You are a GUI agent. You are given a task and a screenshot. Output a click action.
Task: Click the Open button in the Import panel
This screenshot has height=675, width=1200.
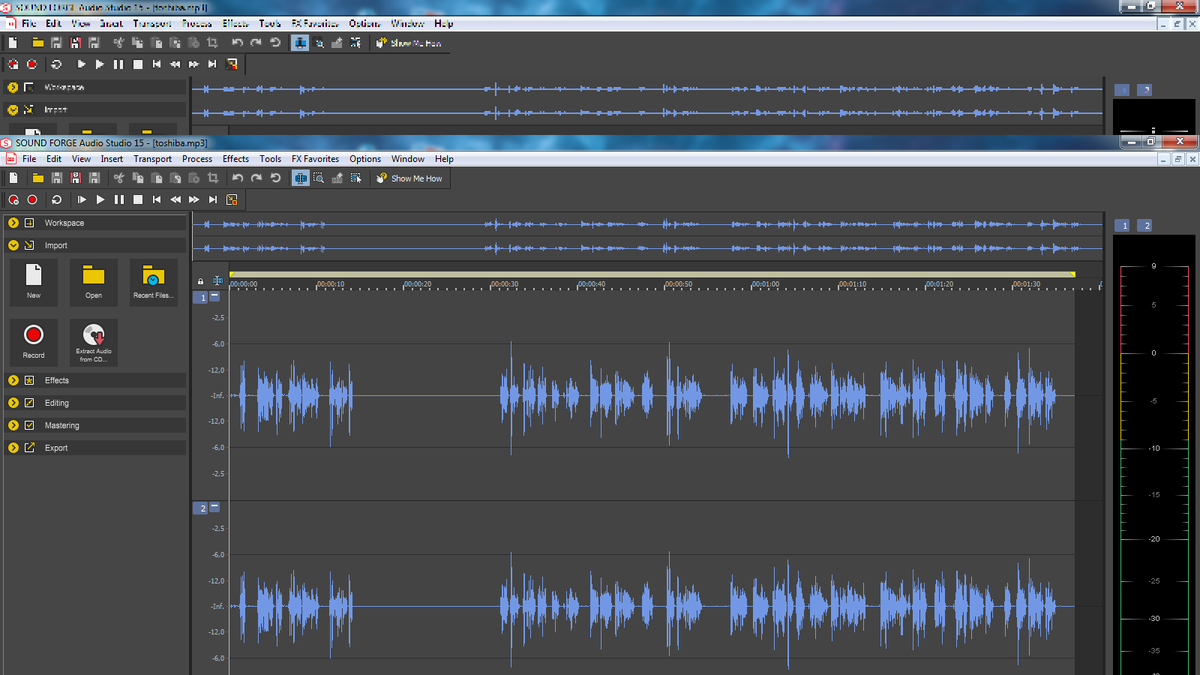tap(93, 282)
